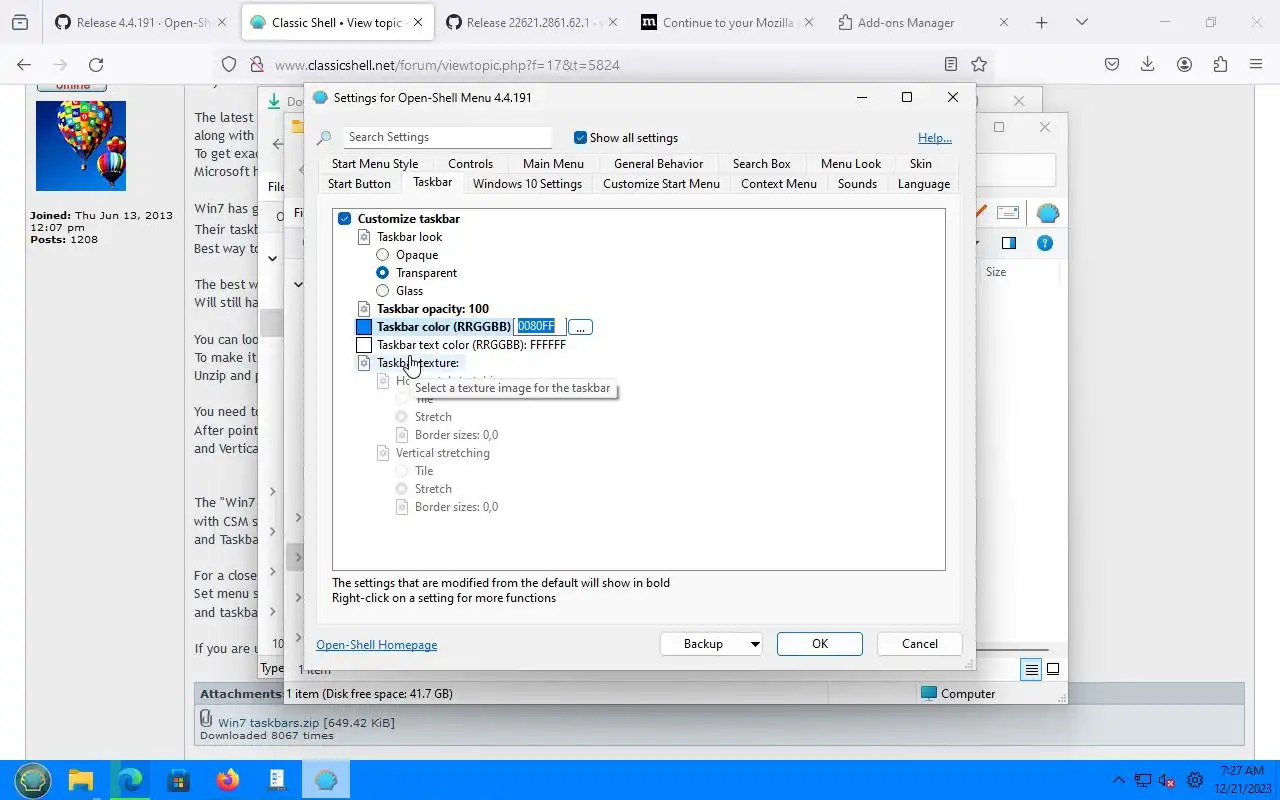
Task: Switch to the Start Button tab
Action: pyautogui.click(x=359, y=184)
